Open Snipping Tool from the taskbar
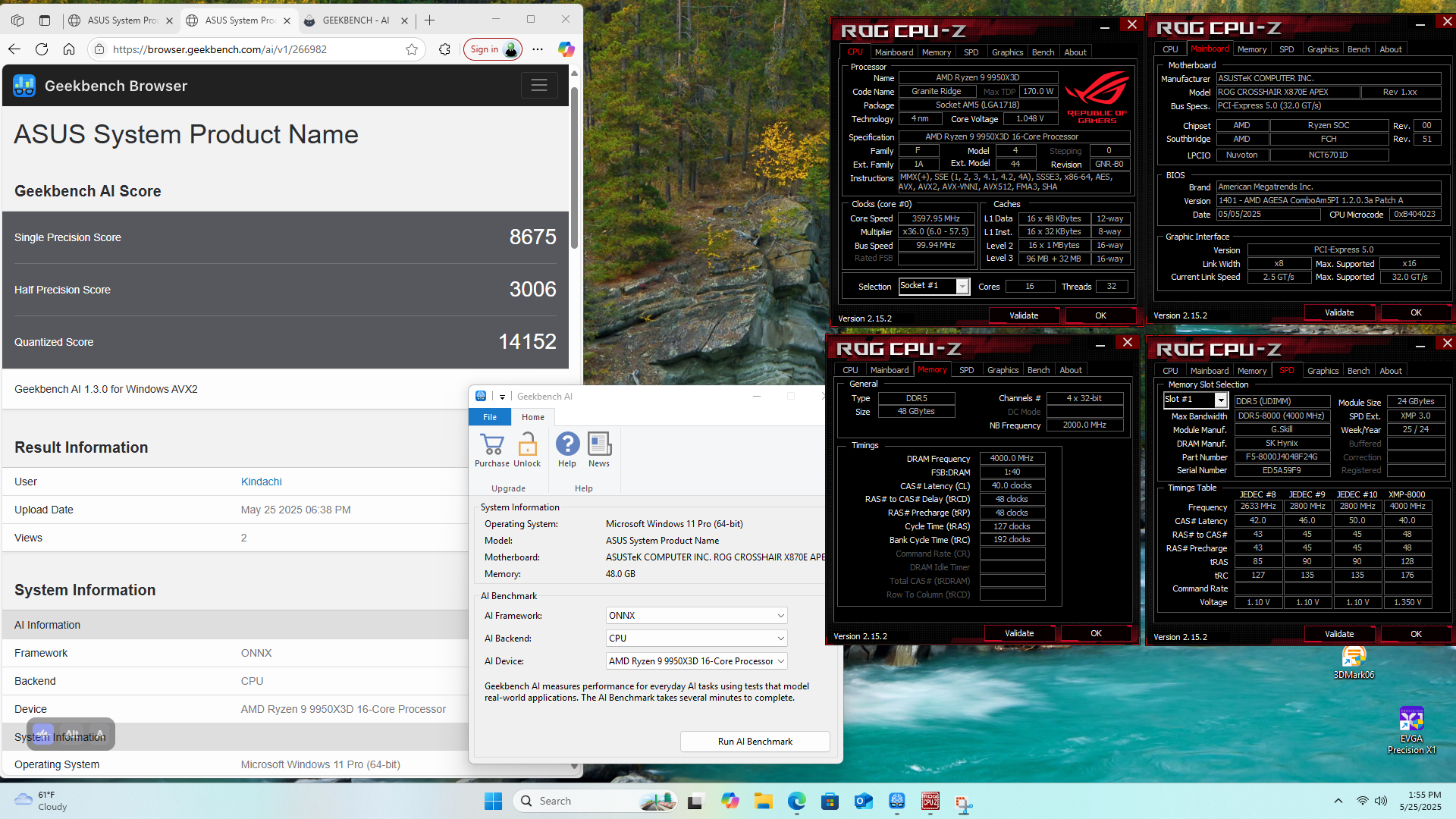This screenshot has width=1456, height=819. [964, 802]
